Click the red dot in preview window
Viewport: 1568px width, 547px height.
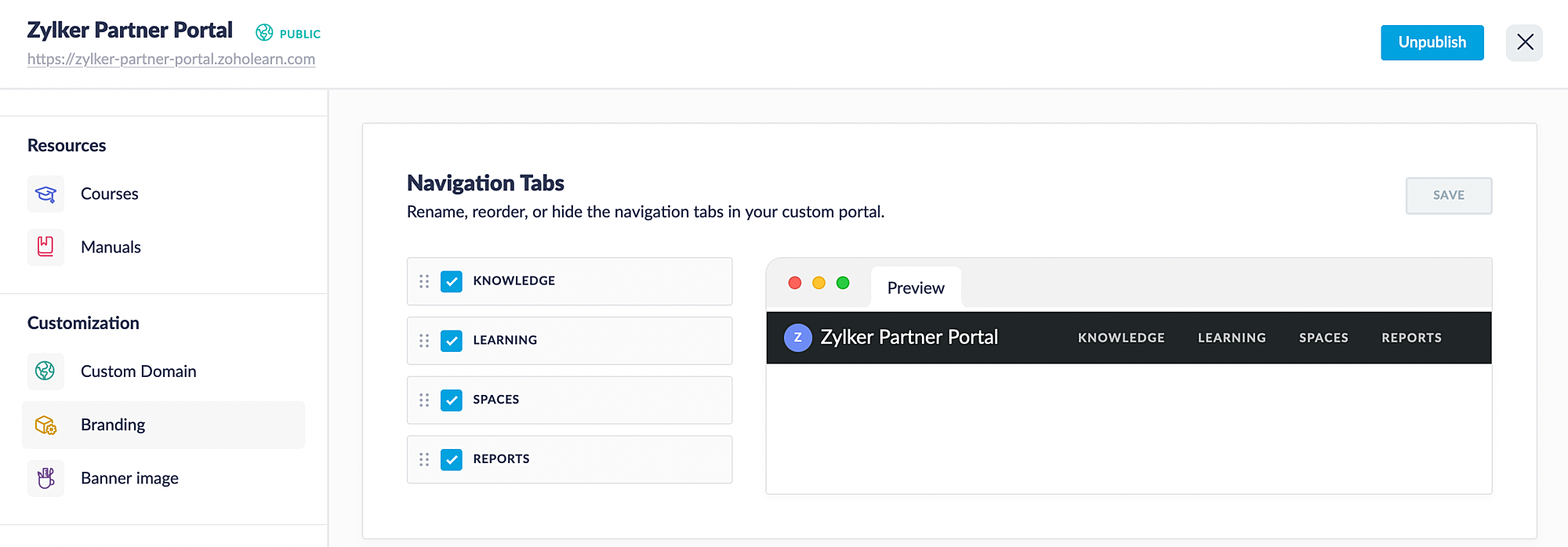(795, 283)
